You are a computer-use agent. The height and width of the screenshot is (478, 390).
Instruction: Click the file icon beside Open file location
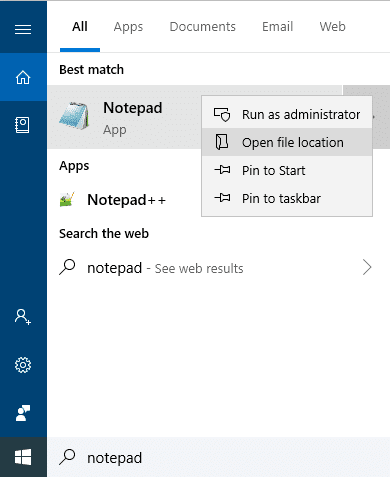[222, 142]
